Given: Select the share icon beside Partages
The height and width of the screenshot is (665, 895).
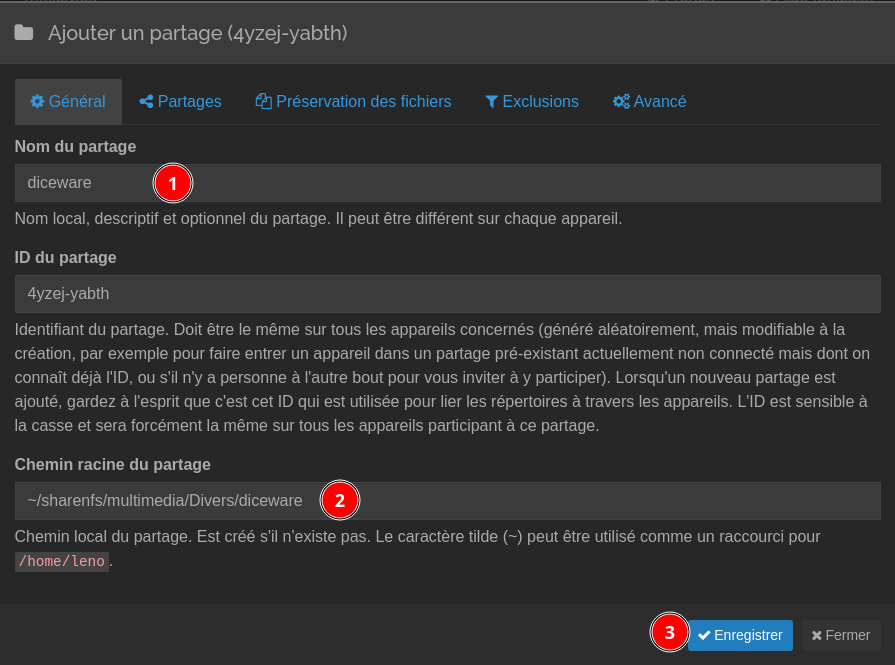Looking at the screenshot, I should pyautogui.click(x=145, y=101).
